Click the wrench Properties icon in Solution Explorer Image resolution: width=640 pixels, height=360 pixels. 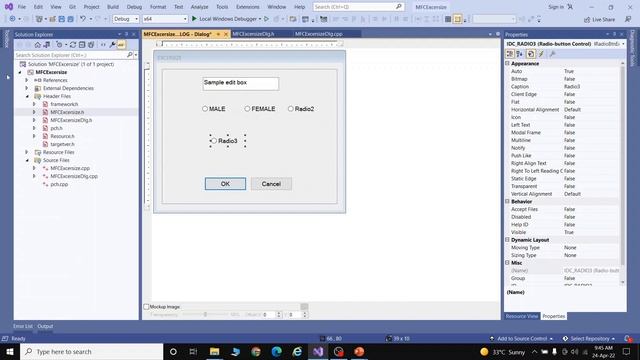[112, 44]
